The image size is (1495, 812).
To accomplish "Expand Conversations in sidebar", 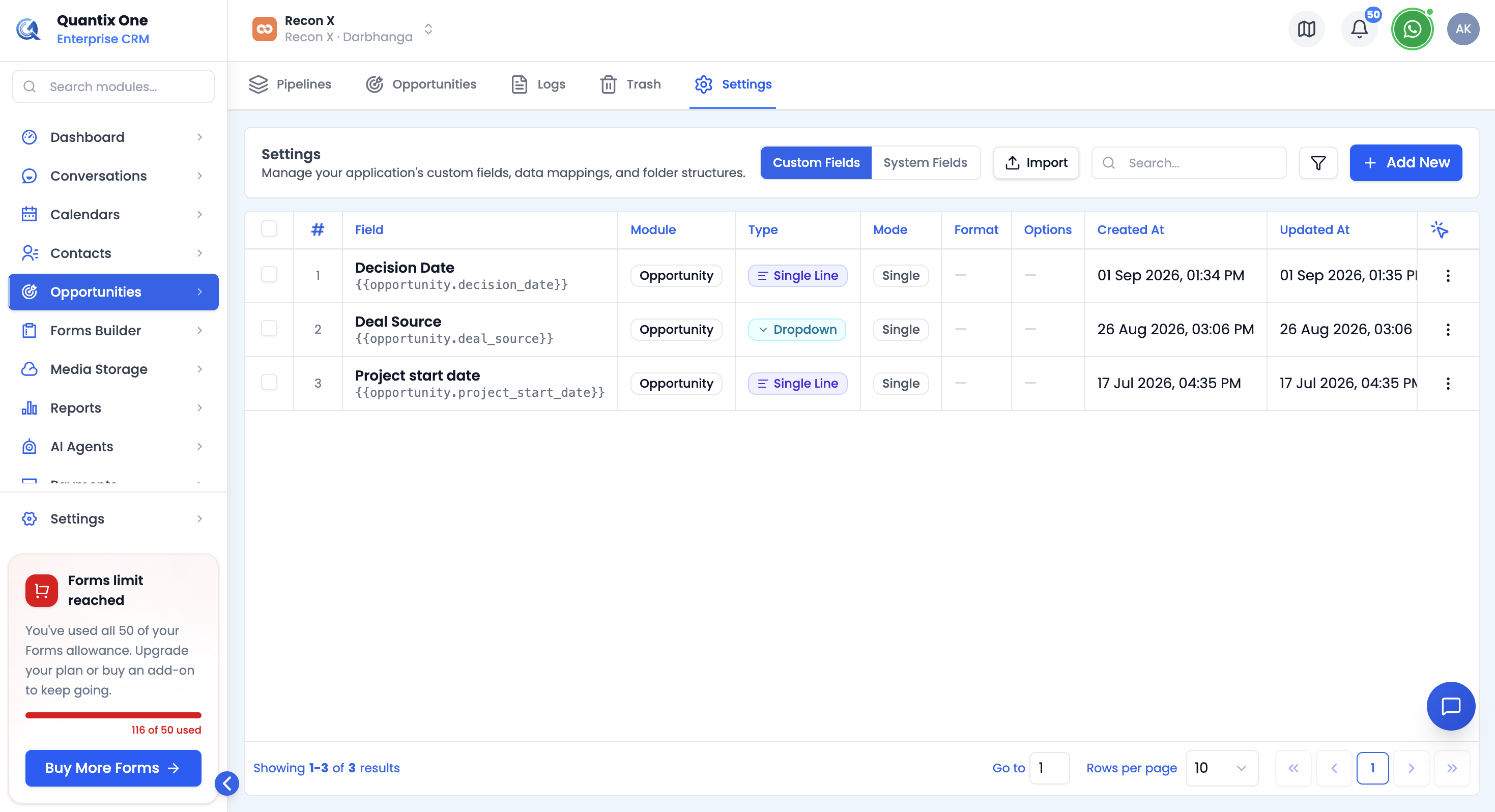I will tap(113, 176).
